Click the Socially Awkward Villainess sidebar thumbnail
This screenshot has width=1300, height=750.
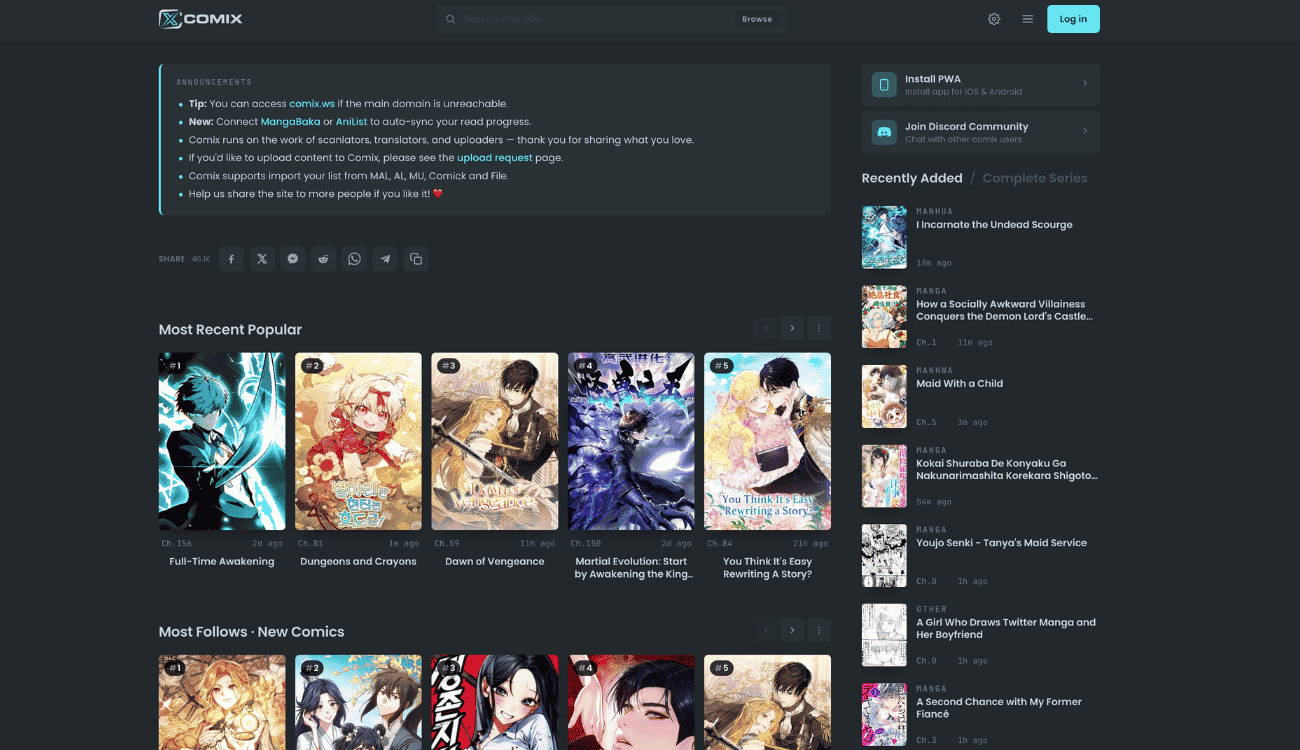pos(884,317)
